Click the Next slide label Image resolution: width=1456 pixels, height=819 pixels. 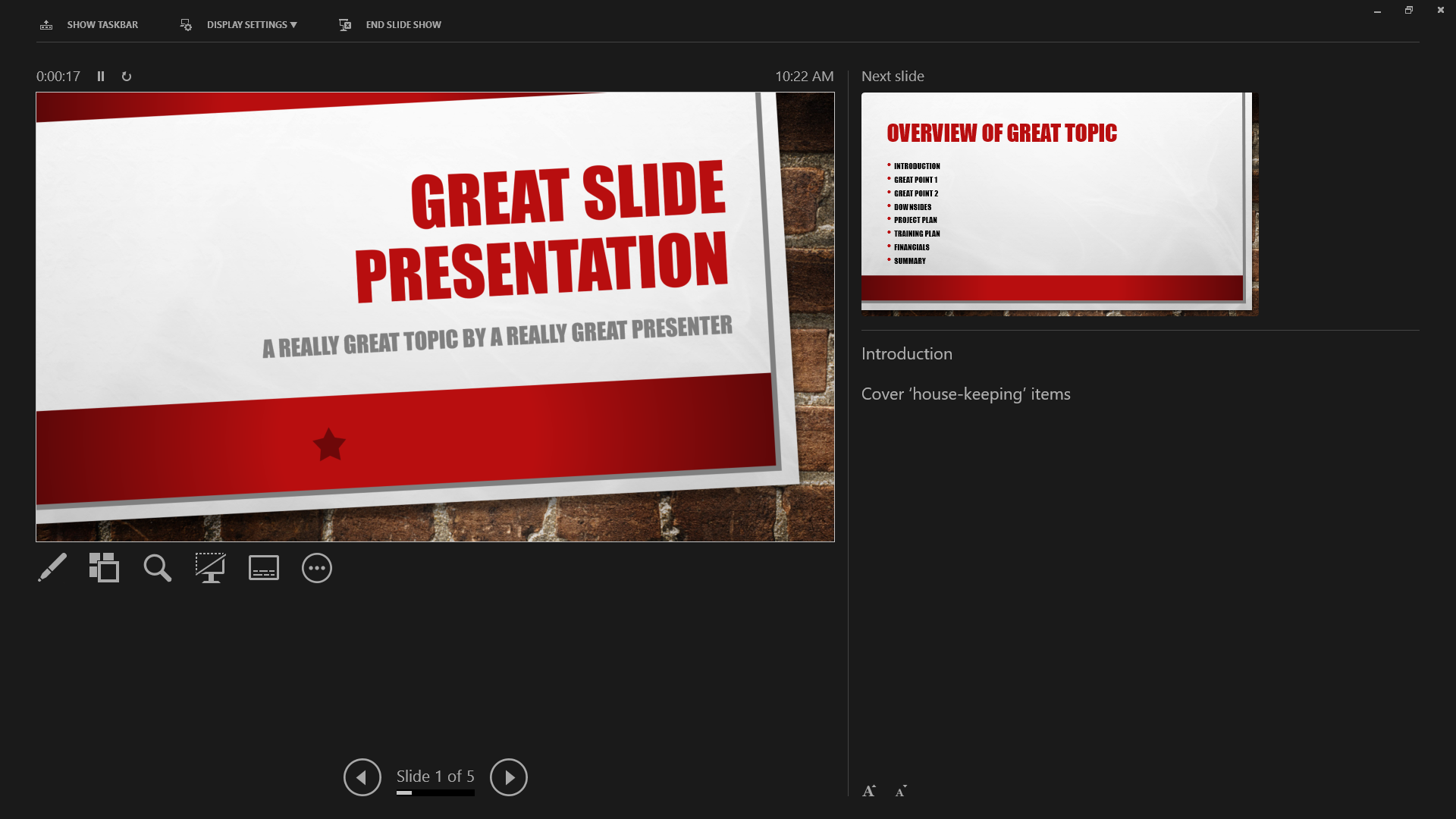(x=893, y=77)
